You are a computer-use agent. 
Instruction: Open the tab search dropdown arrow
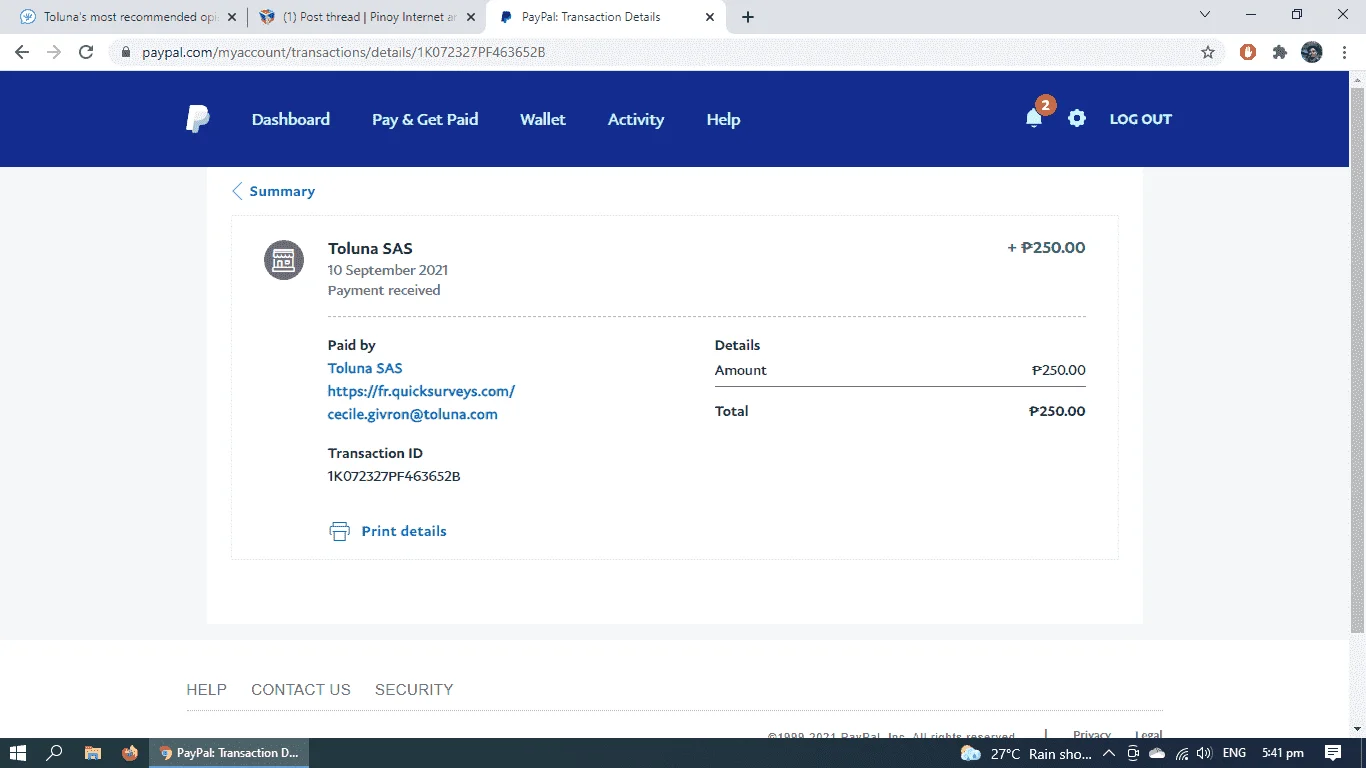pos(1205,15)
